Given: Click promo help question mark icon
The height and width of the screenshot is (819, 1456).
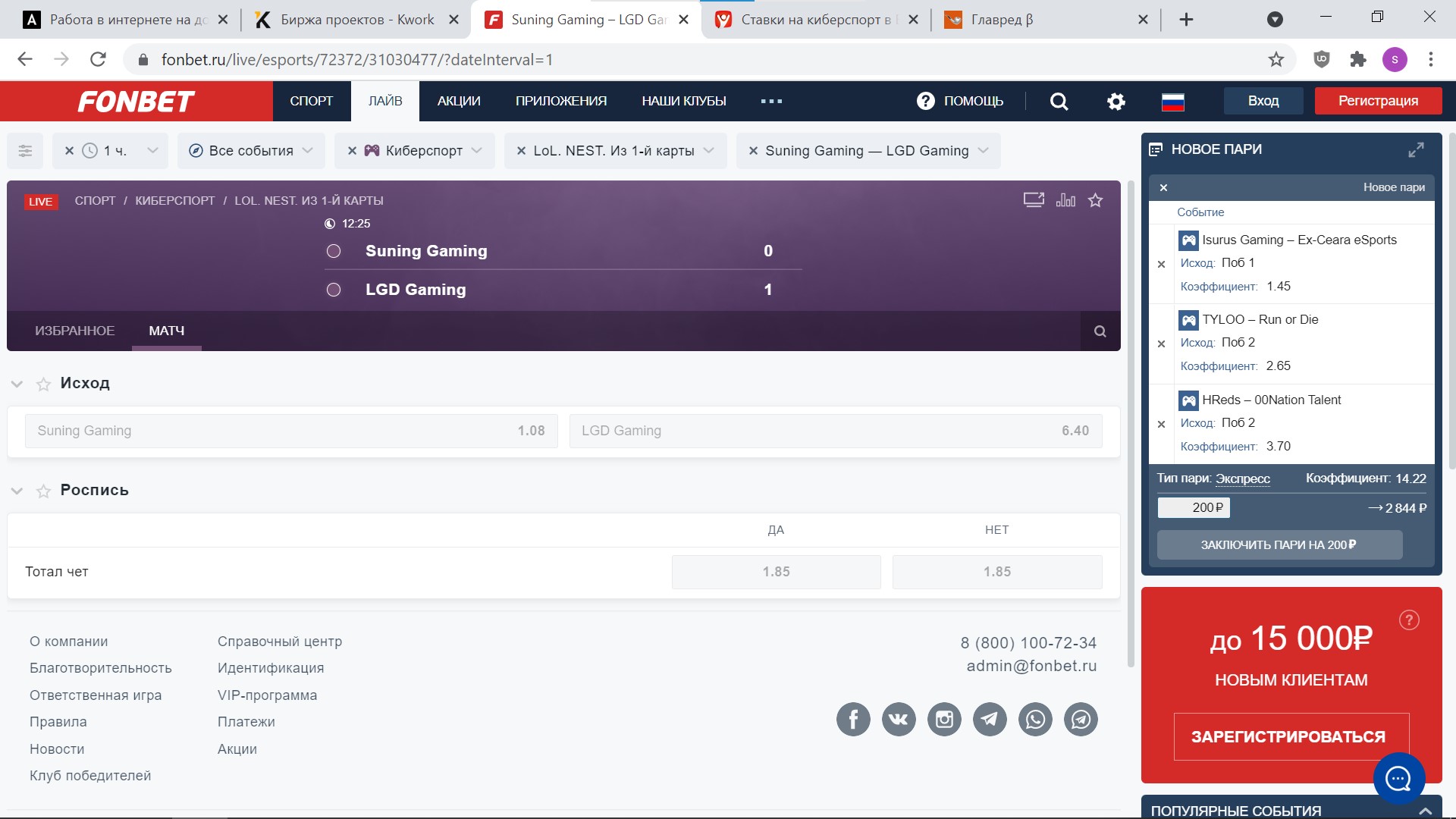Looking at the screenshot, I should pos(1409,620).
